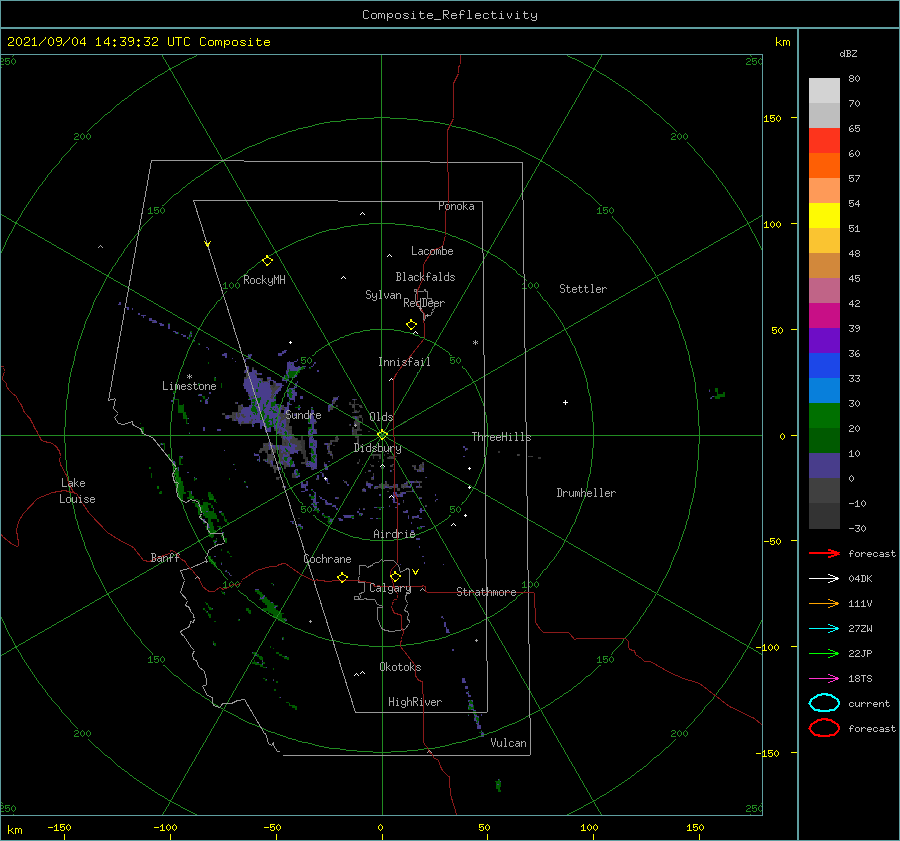Click the HighRiver label
Image resolution: width=900 pixels, height=841 pixels.
[x=415, y=702]
